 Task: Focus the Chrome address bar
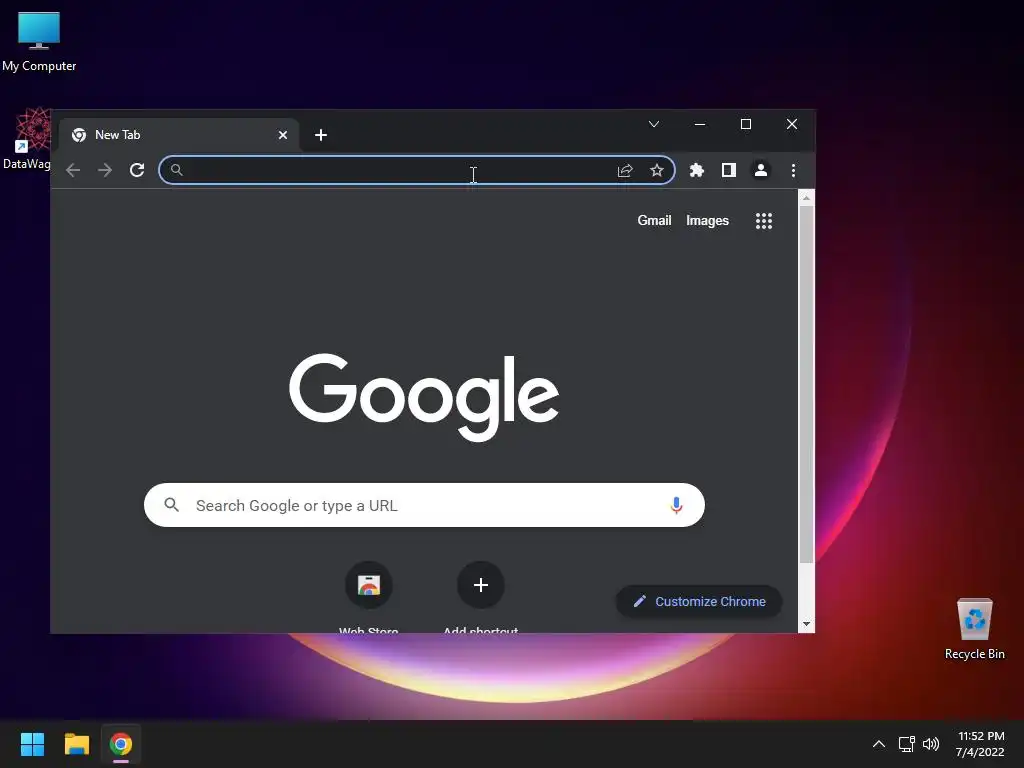(417, 170)
